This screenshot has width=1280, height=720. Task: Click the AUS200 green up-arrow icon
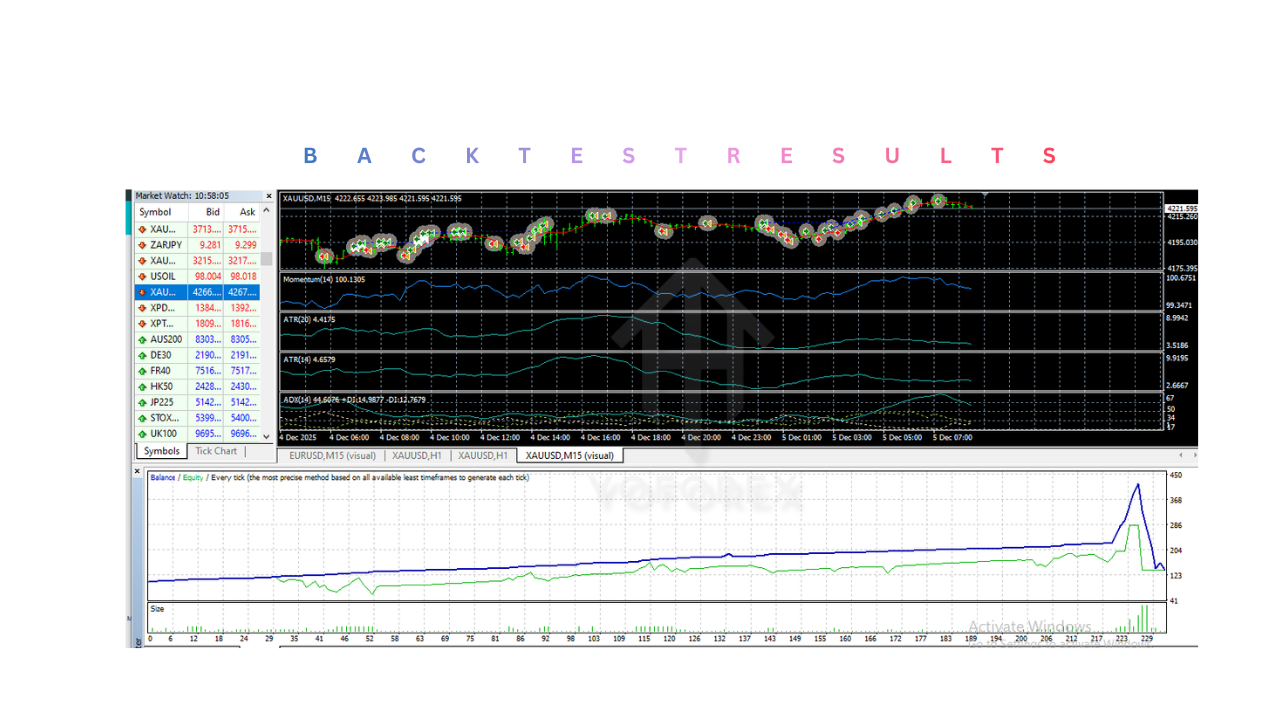pyautogui.click(x=142, y=340)
